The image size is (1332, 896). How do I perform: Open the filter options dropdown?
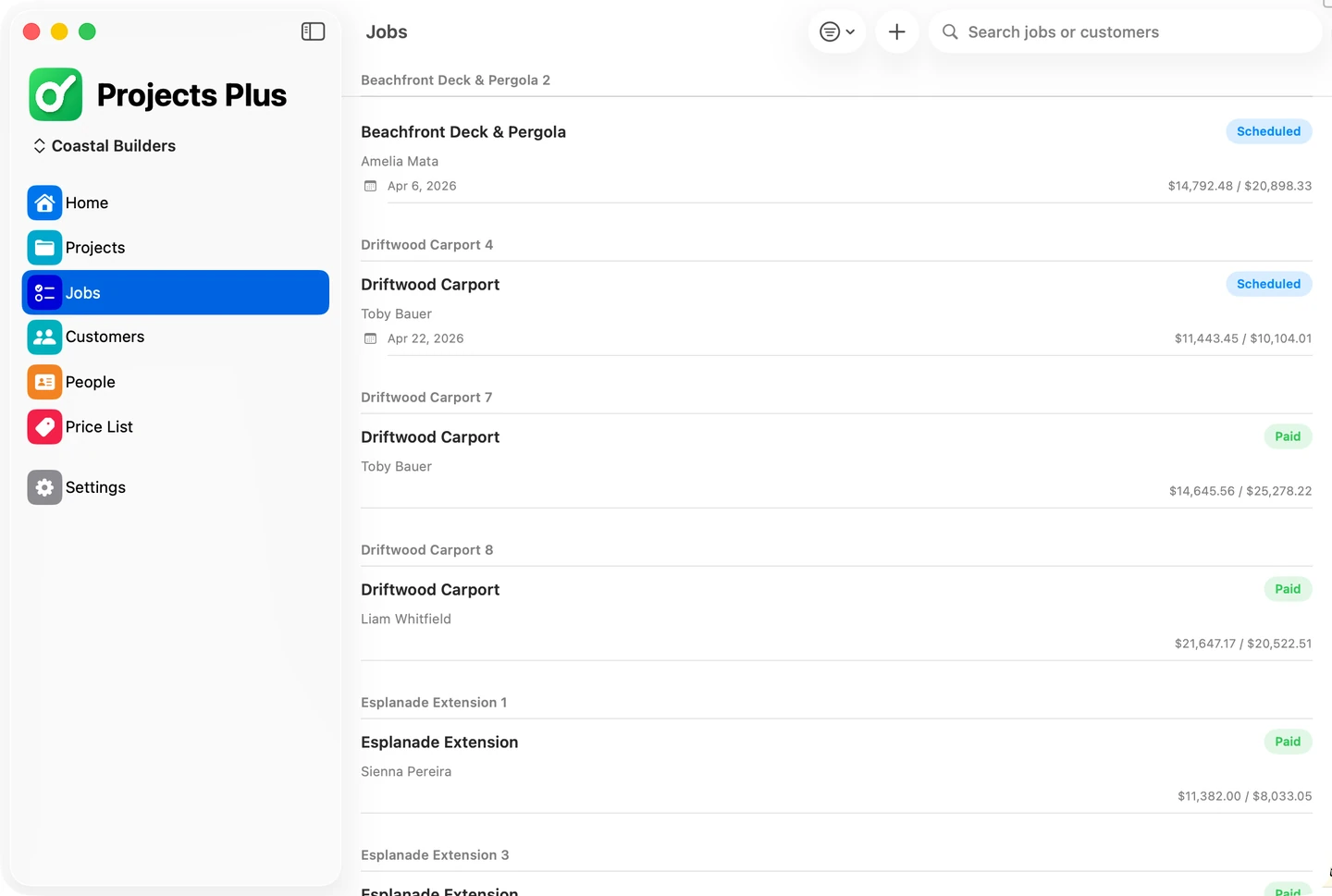[x=837, y=31]
